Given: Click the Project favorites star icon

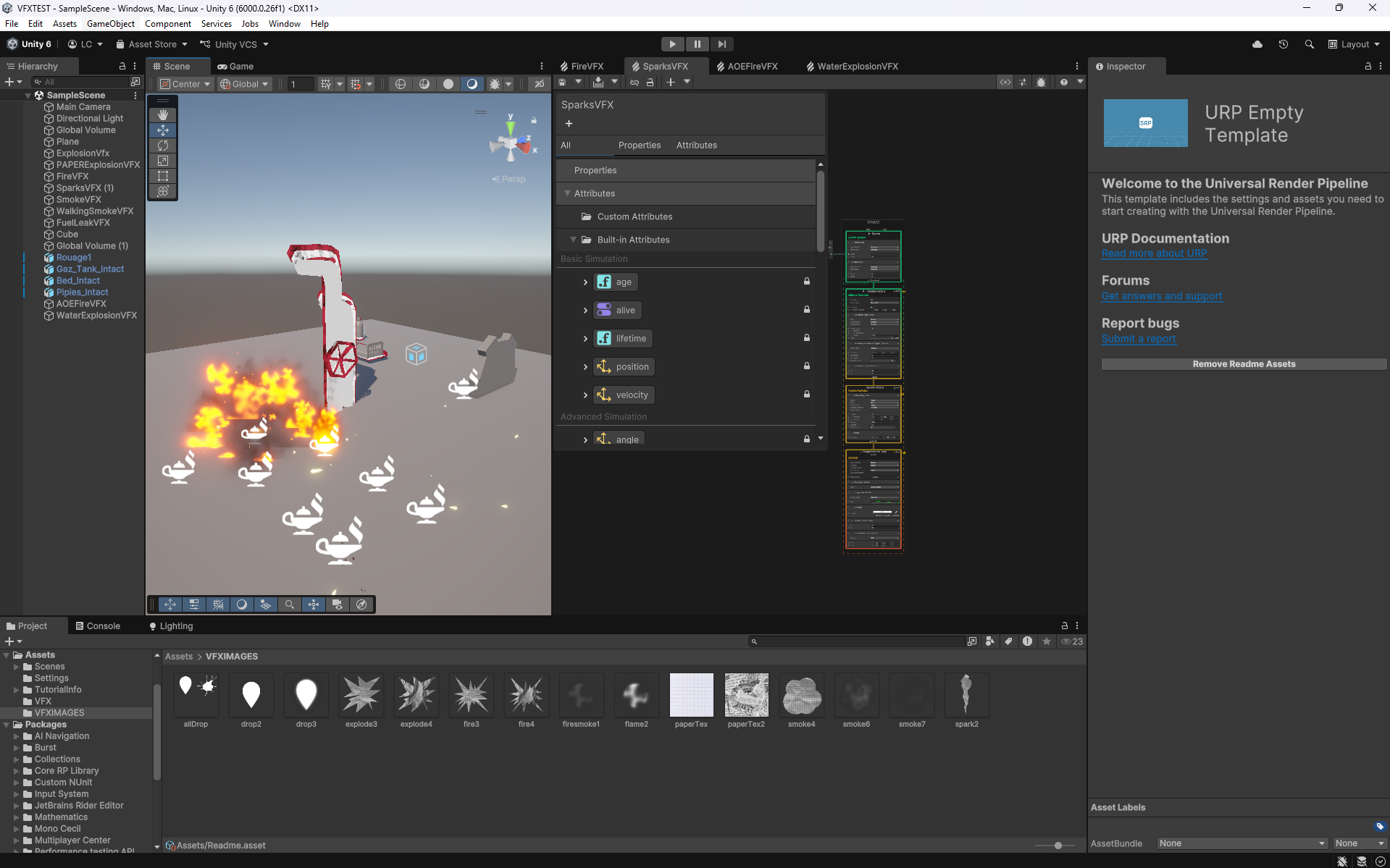Looking at the screenshot, I should [x=1047, y=641].
